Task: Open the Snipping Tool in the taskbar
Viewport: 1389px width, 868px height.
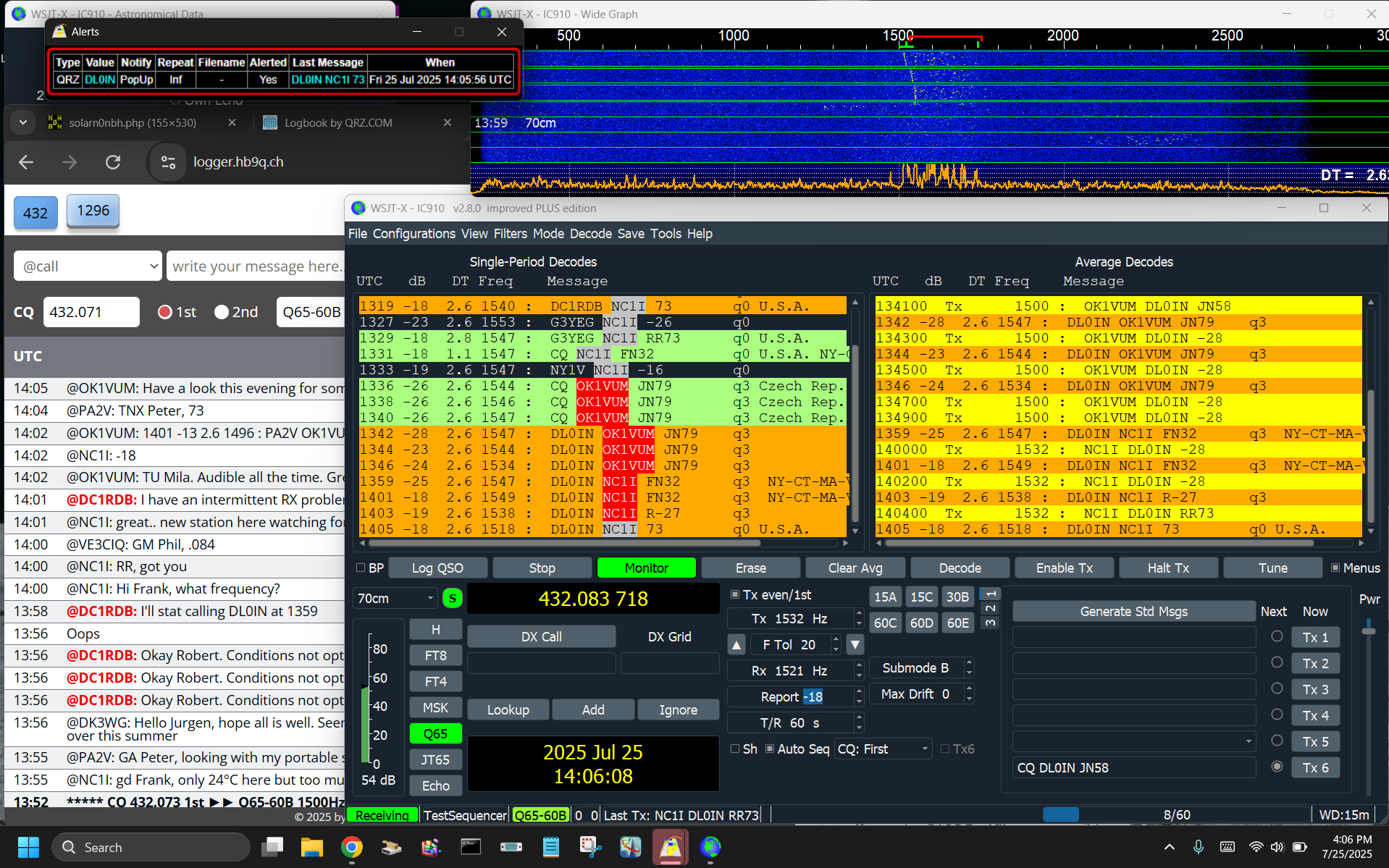Action: pos(591,847)
